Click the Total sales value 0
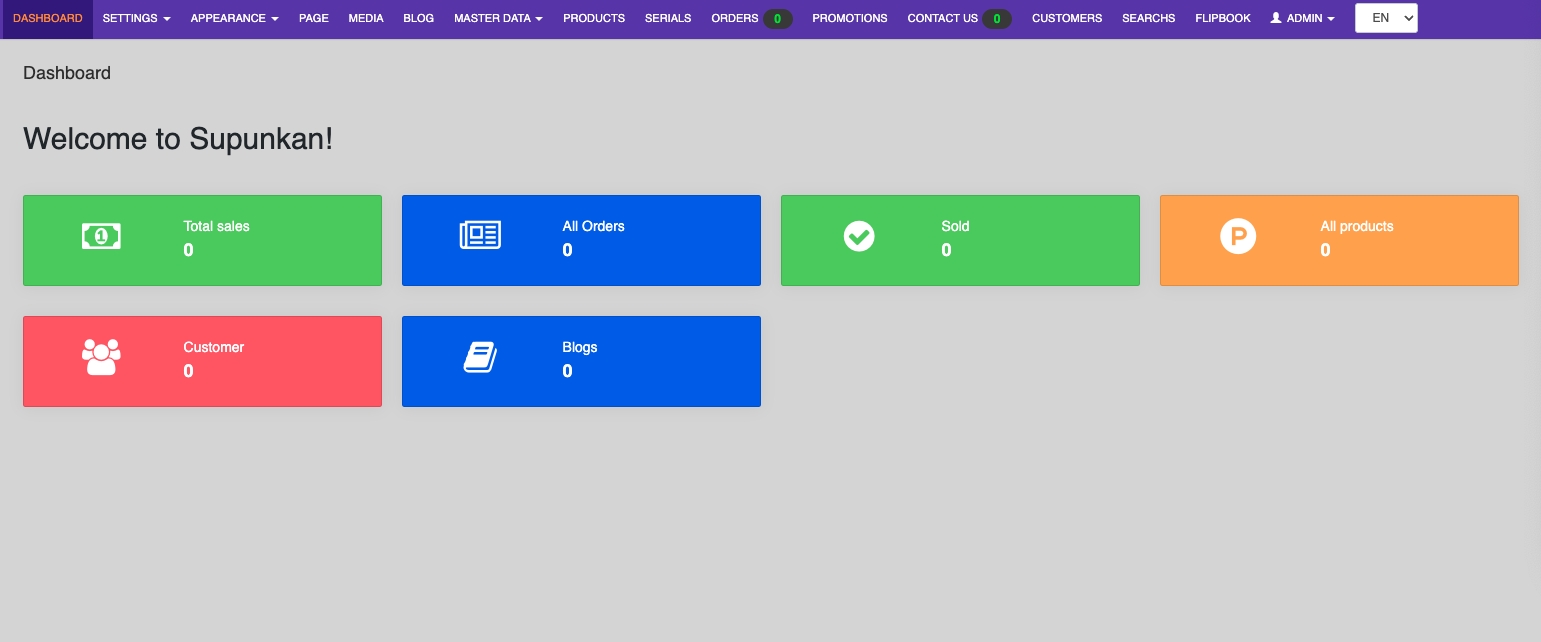This screenshot has height=642, width=1541. coord(189,250)
